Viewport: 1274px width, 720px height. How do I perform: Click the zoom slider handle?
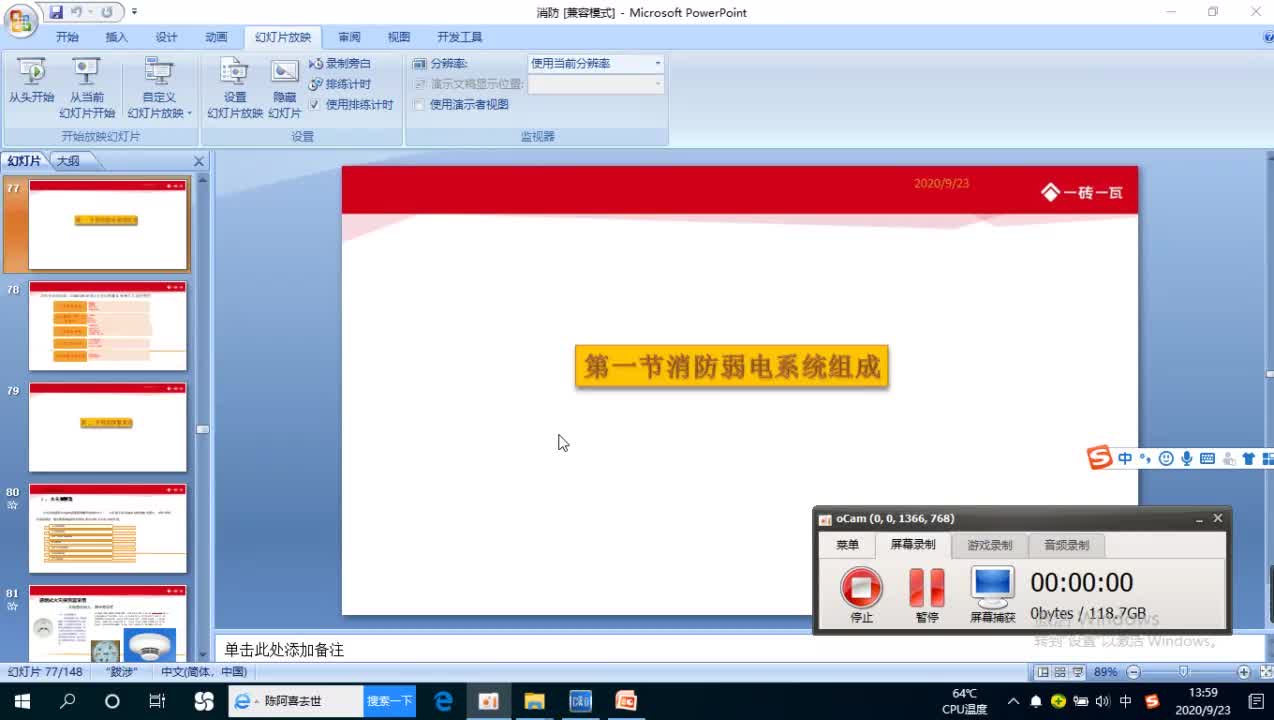coord(1183,672)
